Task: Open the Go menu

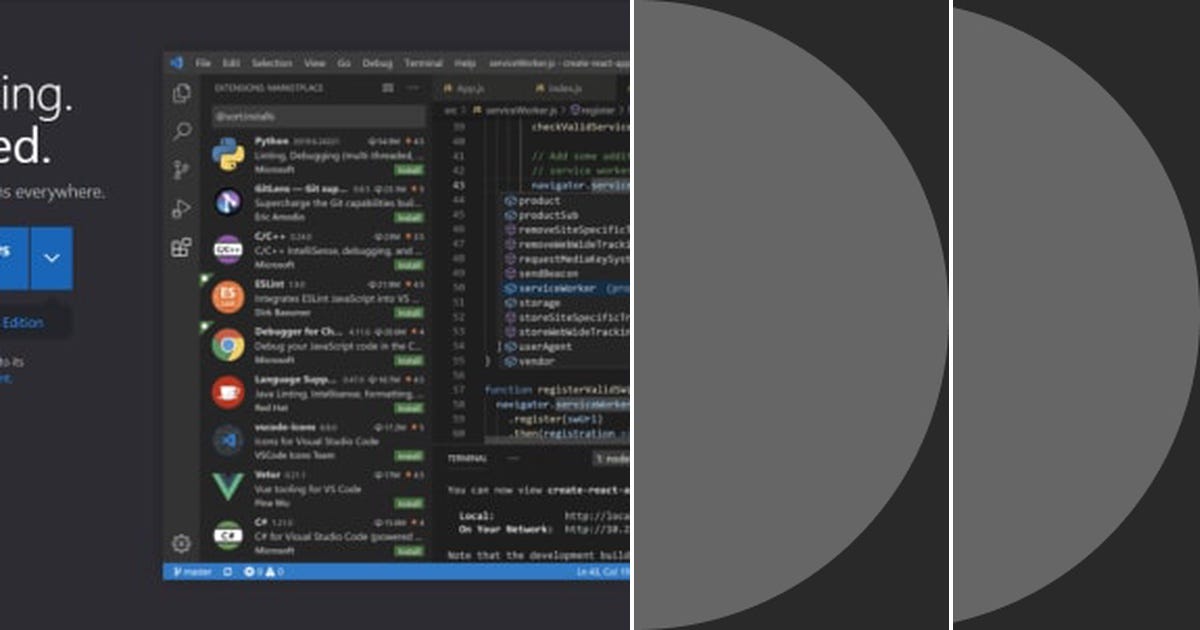Action: pyautogui.click(x=344, y=63)
